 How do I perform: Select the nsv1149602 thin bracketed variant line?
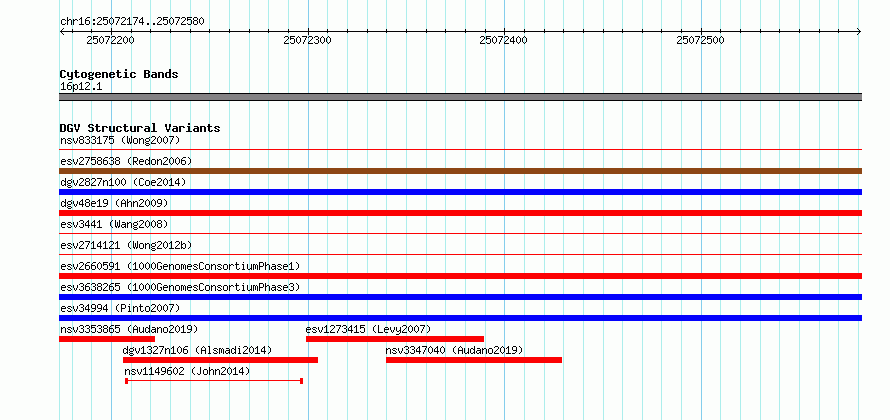click(x=214, y=381)
